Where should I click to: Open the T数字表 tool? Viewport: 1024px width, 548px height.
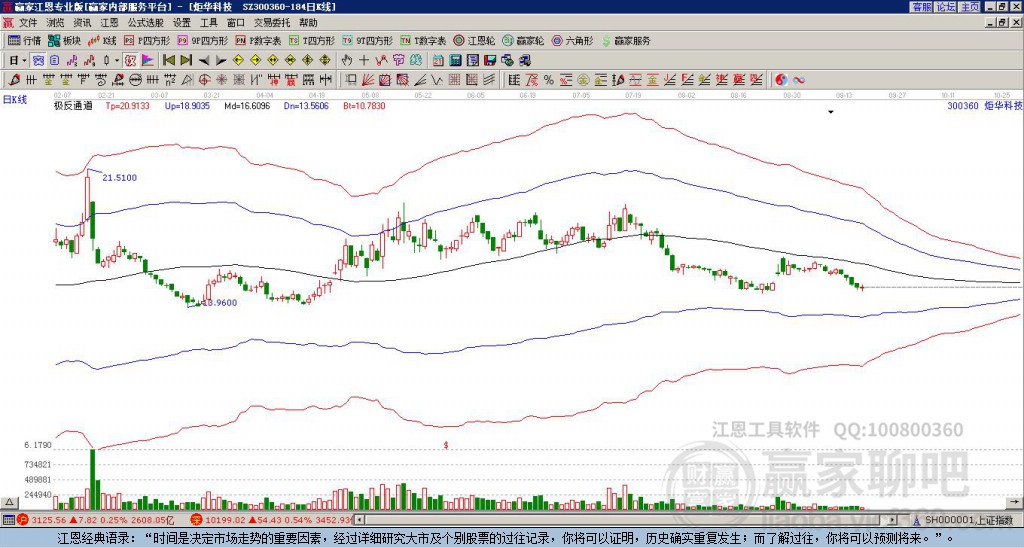pos(423,40)
